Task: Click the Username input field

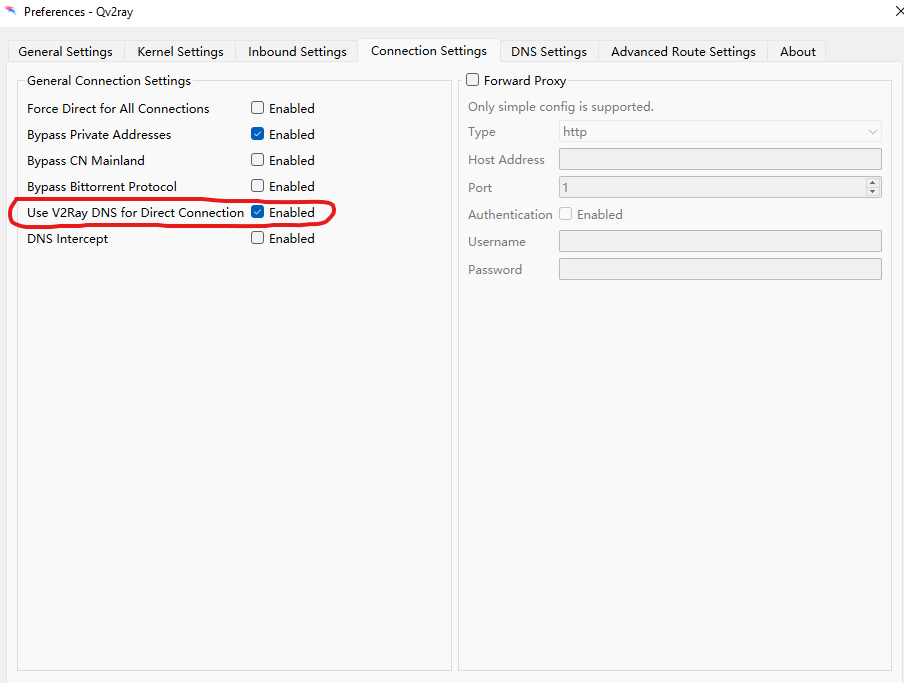Action: [x=720, y=241]
